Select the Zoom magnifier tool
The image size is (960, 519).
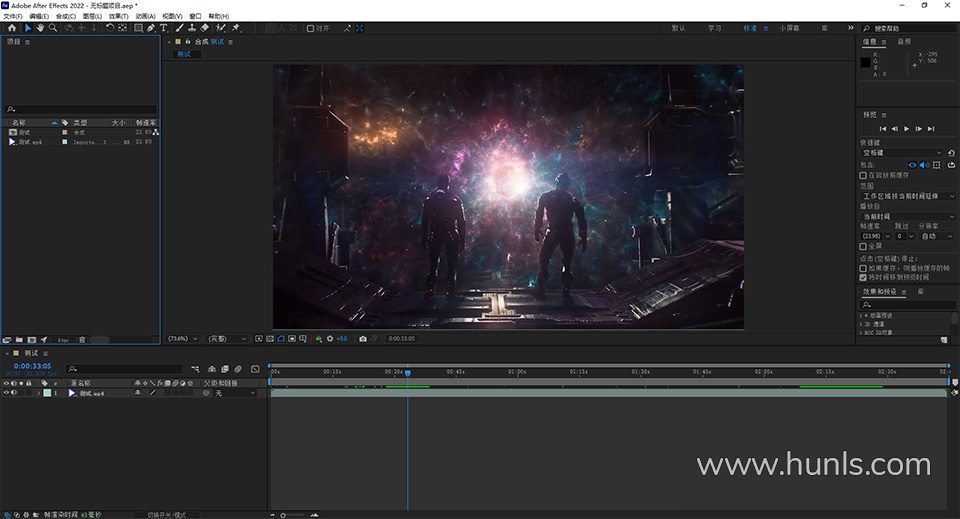tap(53, 28)
